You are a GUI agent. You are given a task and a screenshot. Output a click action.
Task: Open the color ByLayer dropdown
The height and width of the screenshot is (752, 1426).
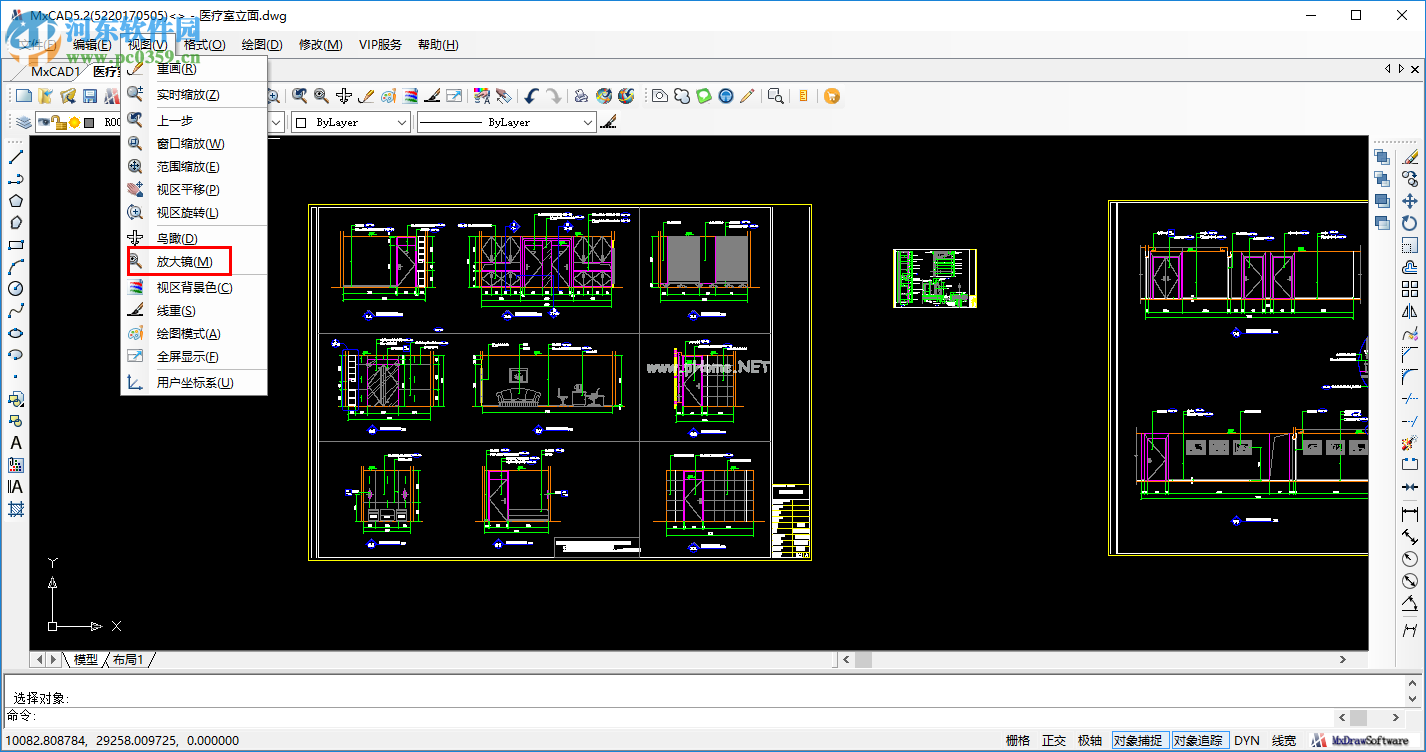(x=350, y=122)
